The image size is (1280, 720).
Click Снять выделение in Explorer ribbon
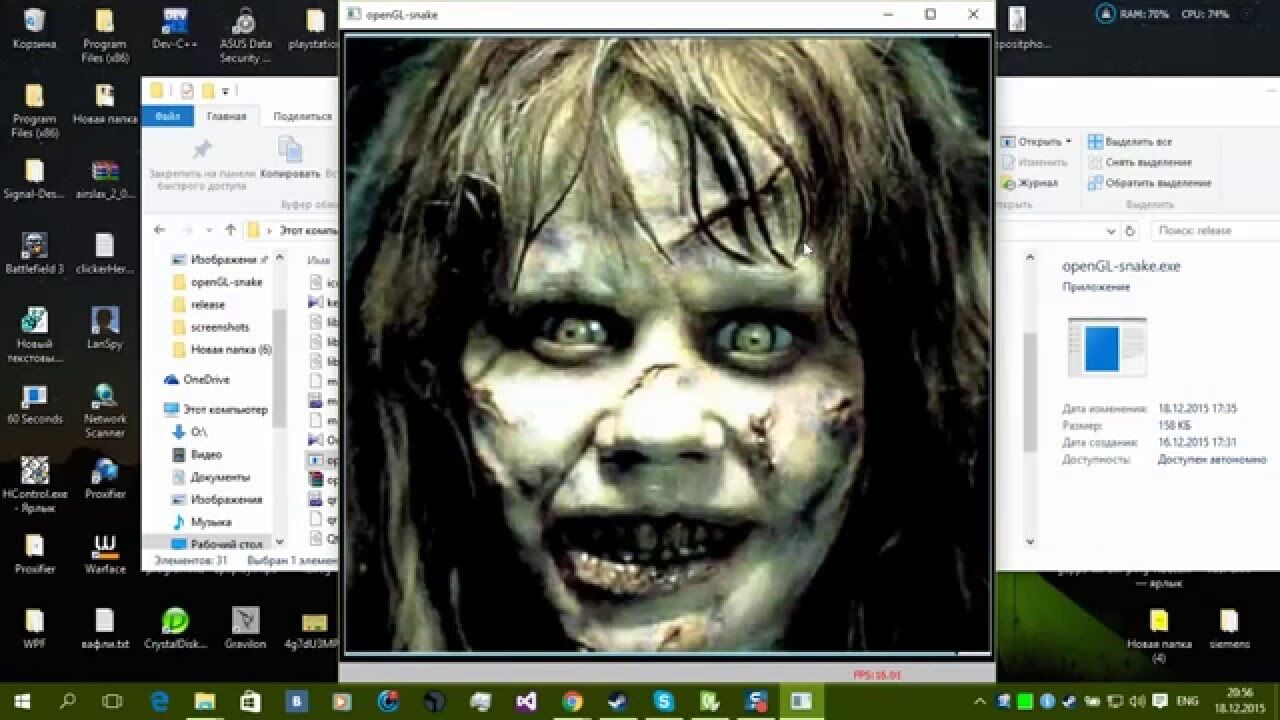[1140, 162]
